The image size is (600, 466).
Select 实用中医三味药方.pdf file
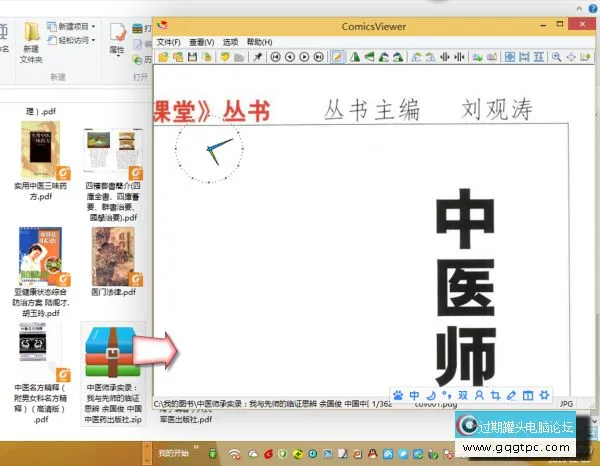coord(41,161)
